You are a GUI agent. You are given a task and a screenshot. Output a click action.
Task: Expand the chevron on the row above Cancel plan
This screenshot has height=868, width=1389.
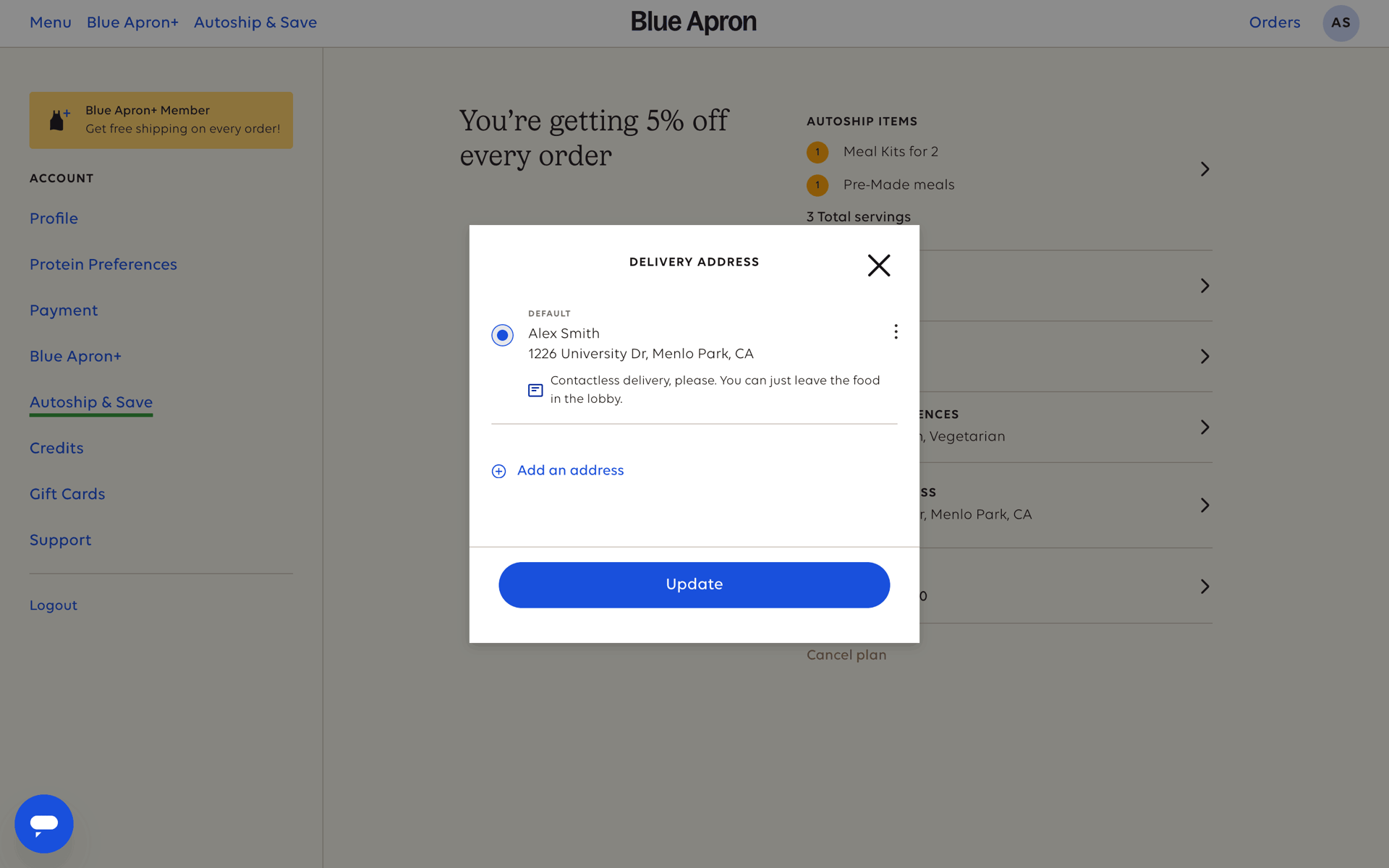pos(1205,587)
